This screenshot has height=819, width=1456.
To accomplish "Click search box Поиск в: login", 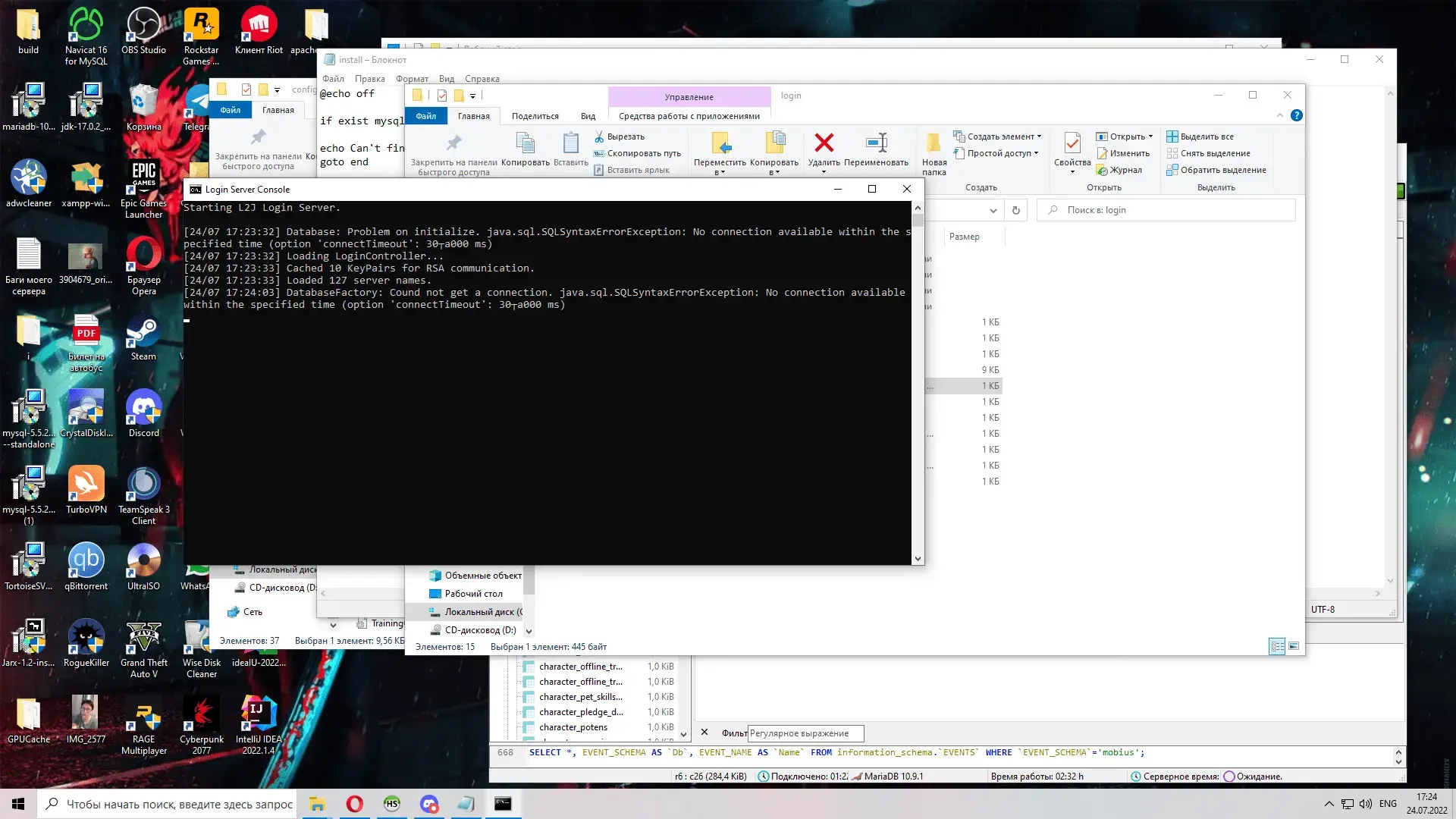I will 1166,210.
